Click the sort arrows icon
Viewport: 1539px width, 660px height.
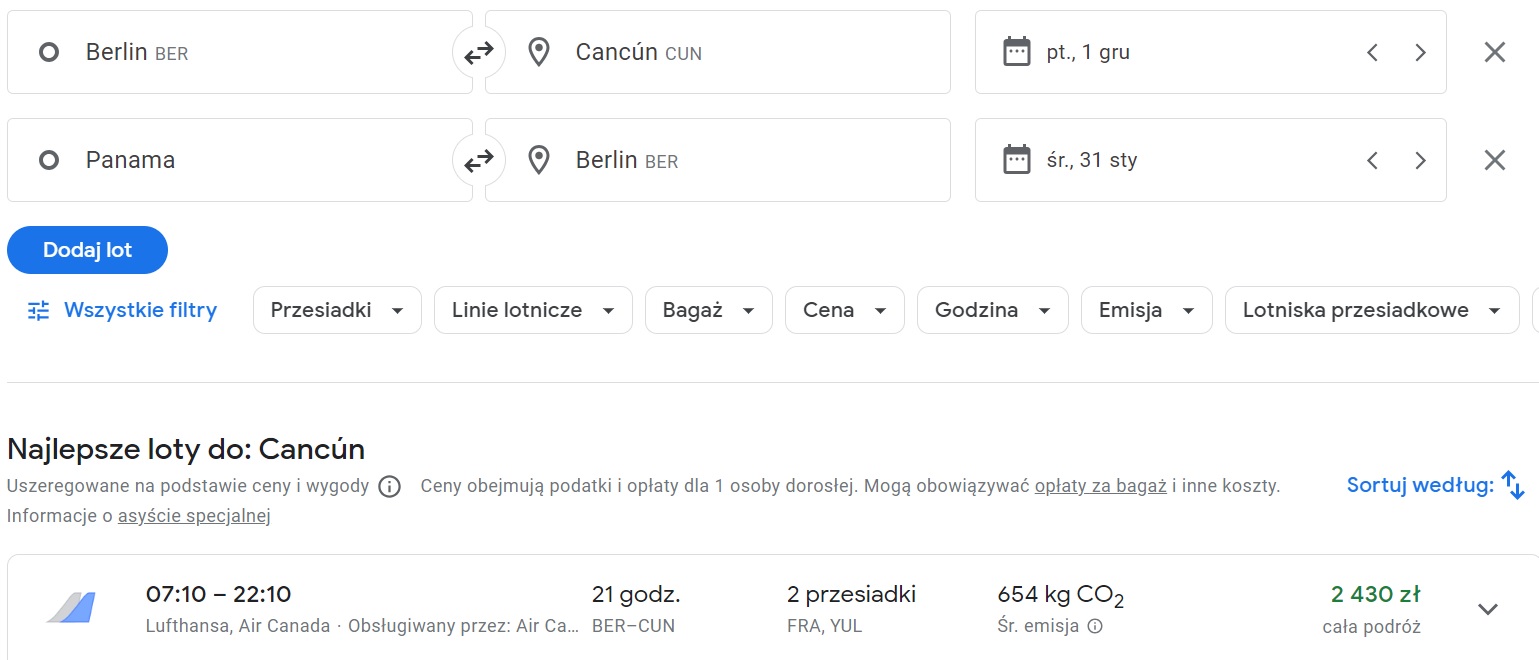pos(1514,487)
